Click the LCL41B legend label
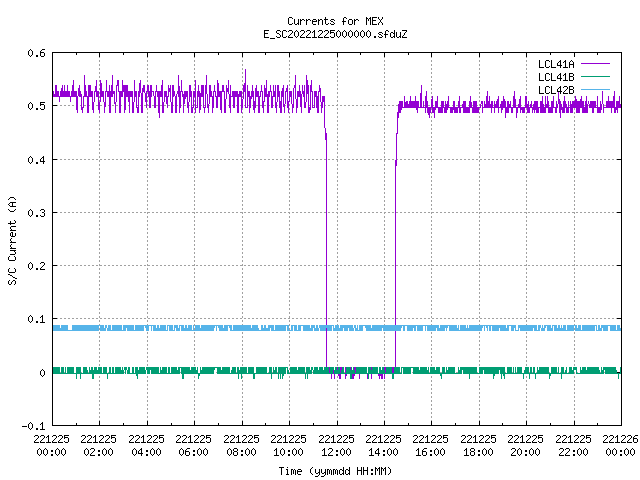 [x=556, y=77]
